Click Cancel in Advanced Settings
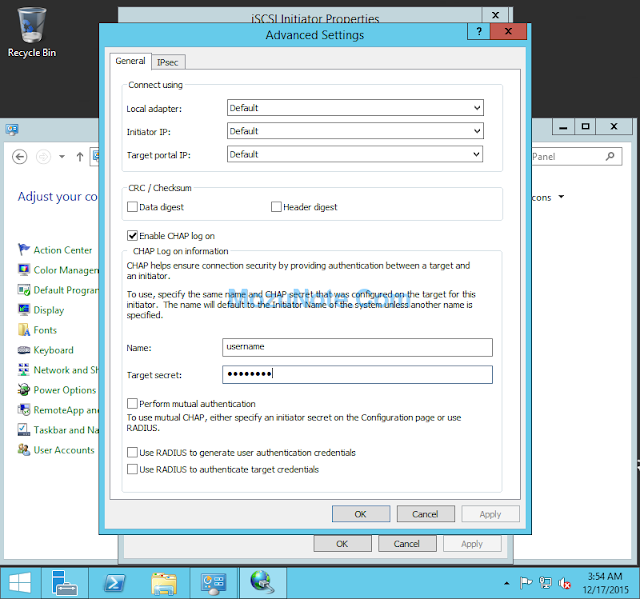 pyautogui.click(x=425, y=514)
